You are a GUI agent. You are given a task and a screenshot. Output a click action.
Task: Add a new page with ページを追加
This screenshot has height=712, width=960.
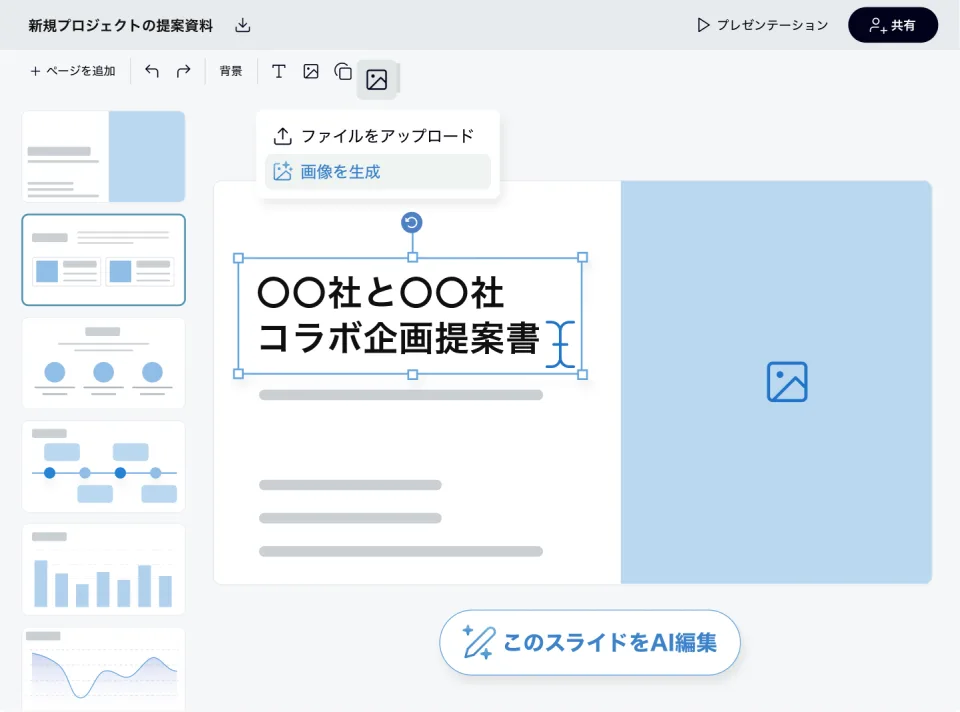pos(73,71)
